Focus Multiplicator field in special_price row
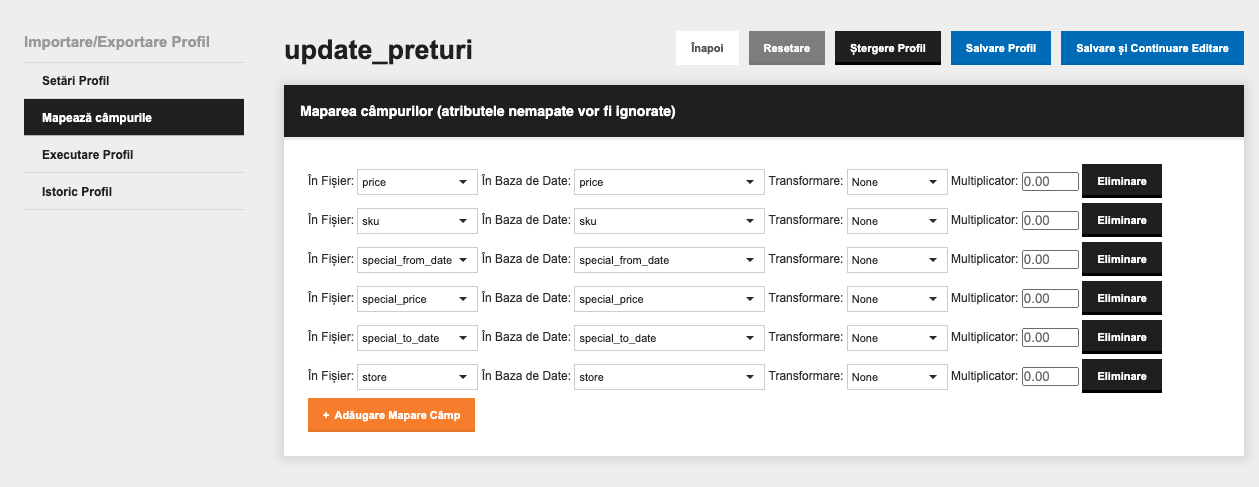 click(x=1050, y=299)
